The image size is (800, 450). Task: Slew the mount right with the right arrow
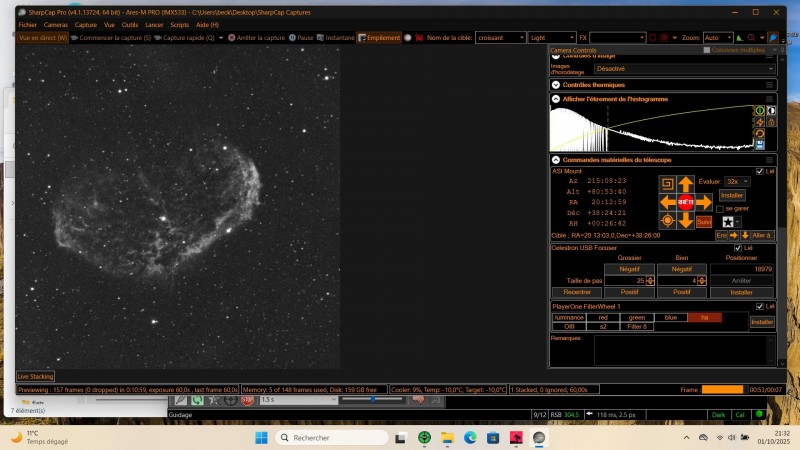point(704,202)
